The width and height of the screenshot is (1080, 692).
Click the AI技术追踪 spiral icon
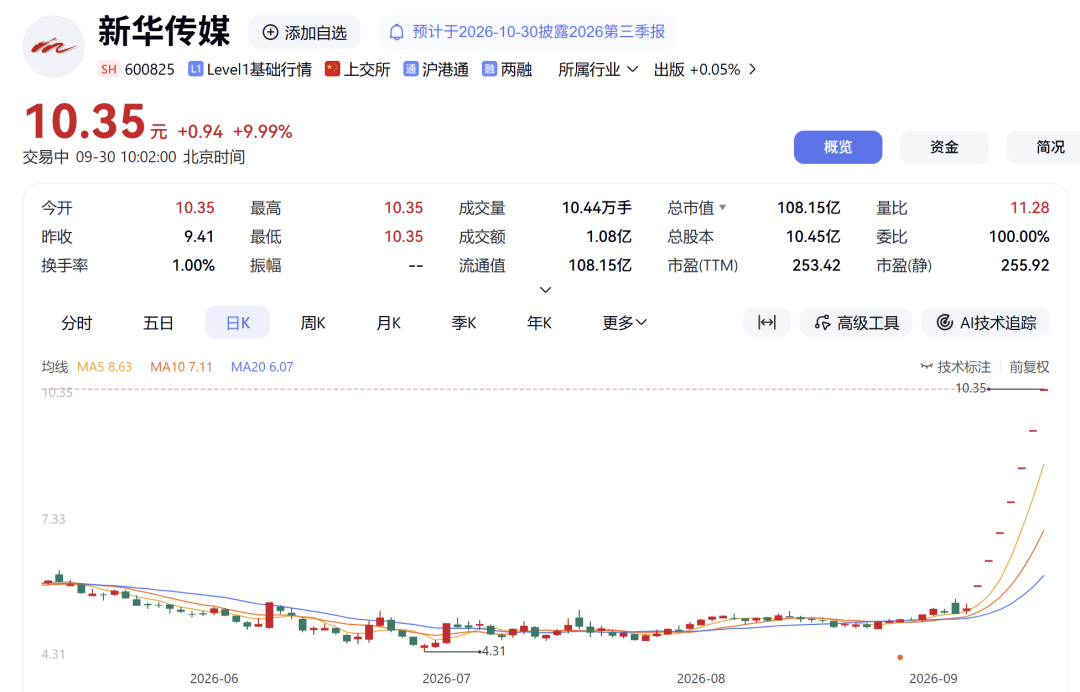[x=945, y=322]
